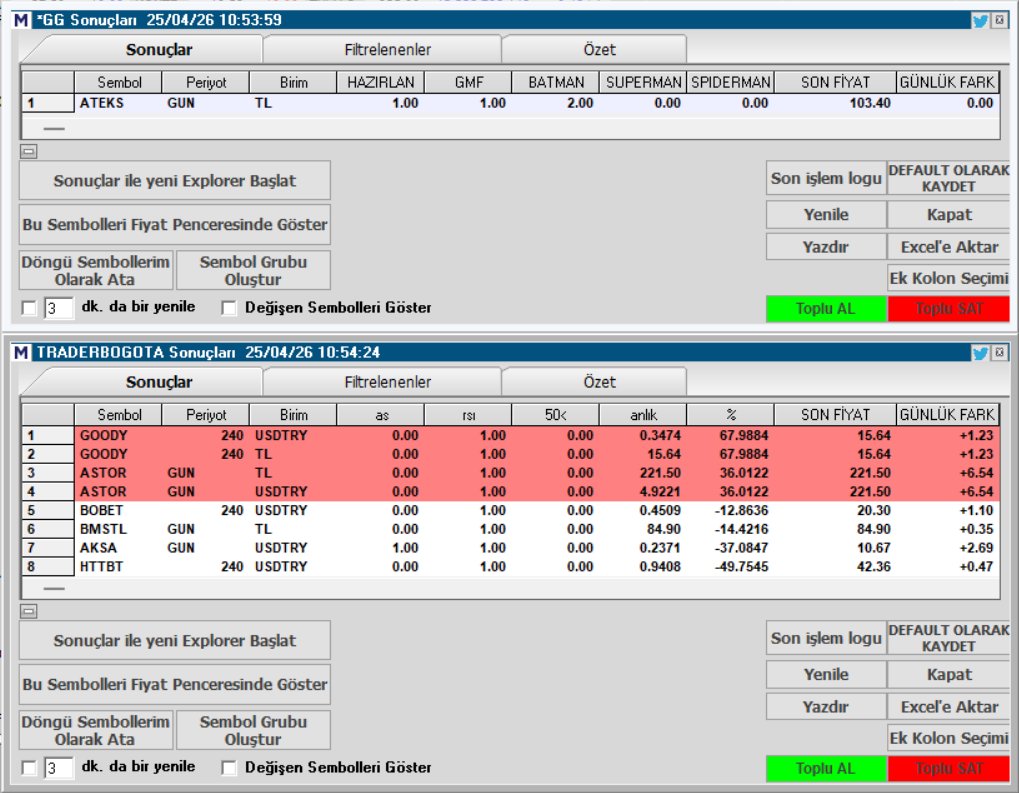
Task: Click Döngü Sembollerim Olarak Ata in TRADERBOGOTA window
Action: pos(96,730)
